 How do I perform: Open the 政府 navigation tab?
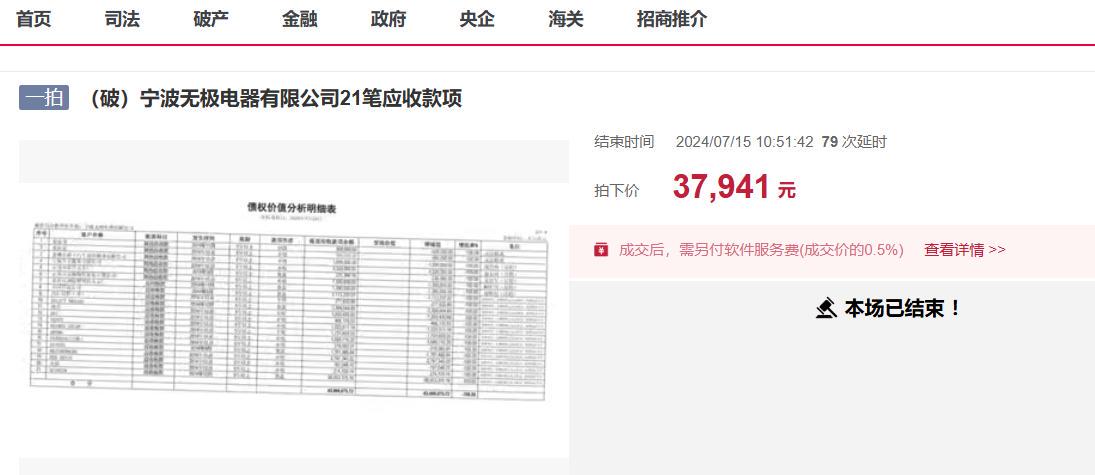388,20
